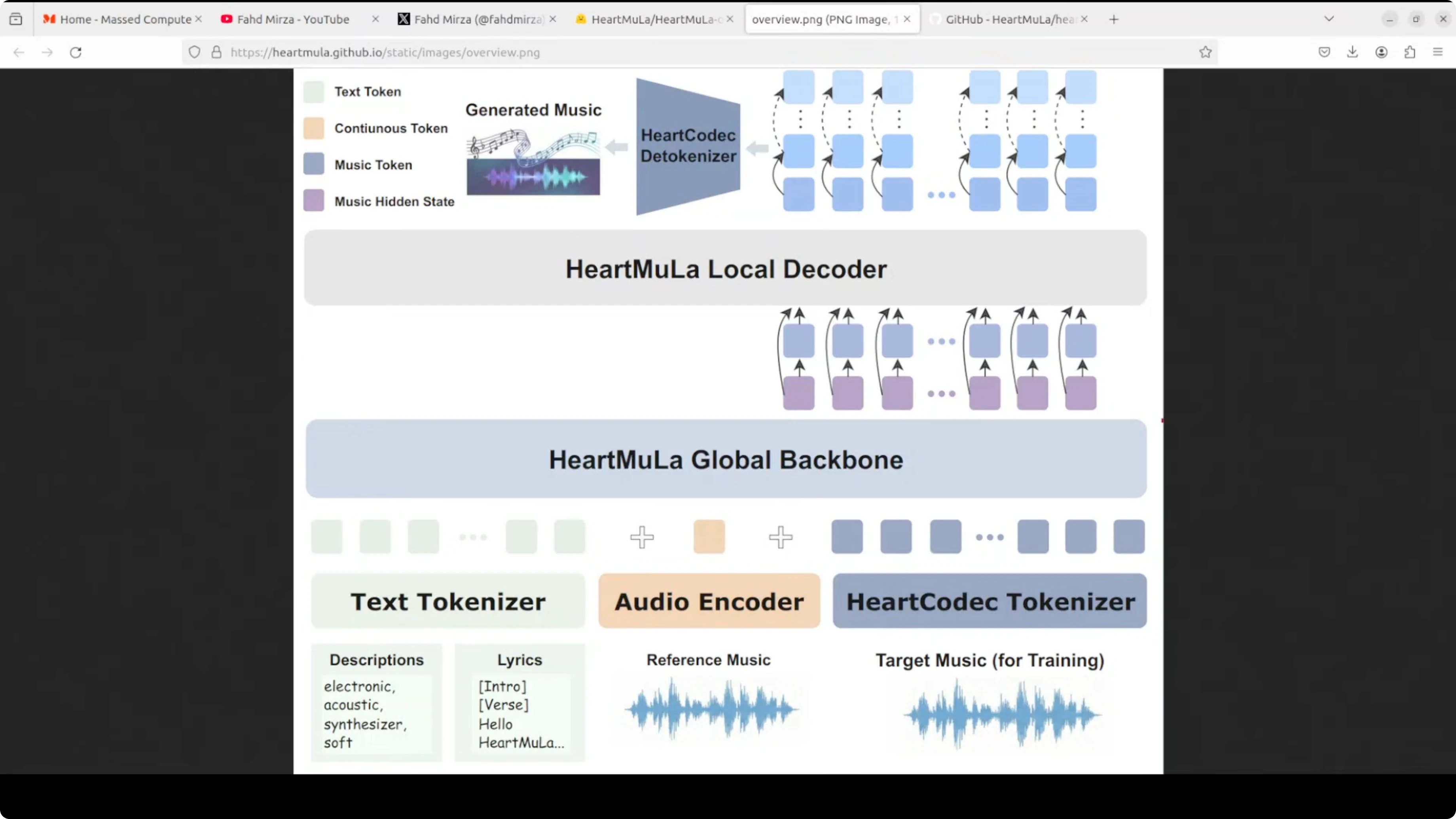The width and height of the screenshot is (1456, 819).
Task: Click the Save to Pocket icon
Action: [1324, 53]
